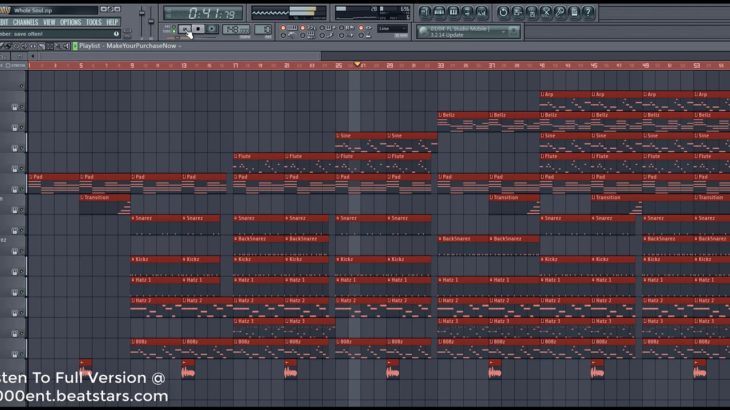The width and height of the screenshot is (730, 410).
Task: Mute the Arp track
Action: 21,107
